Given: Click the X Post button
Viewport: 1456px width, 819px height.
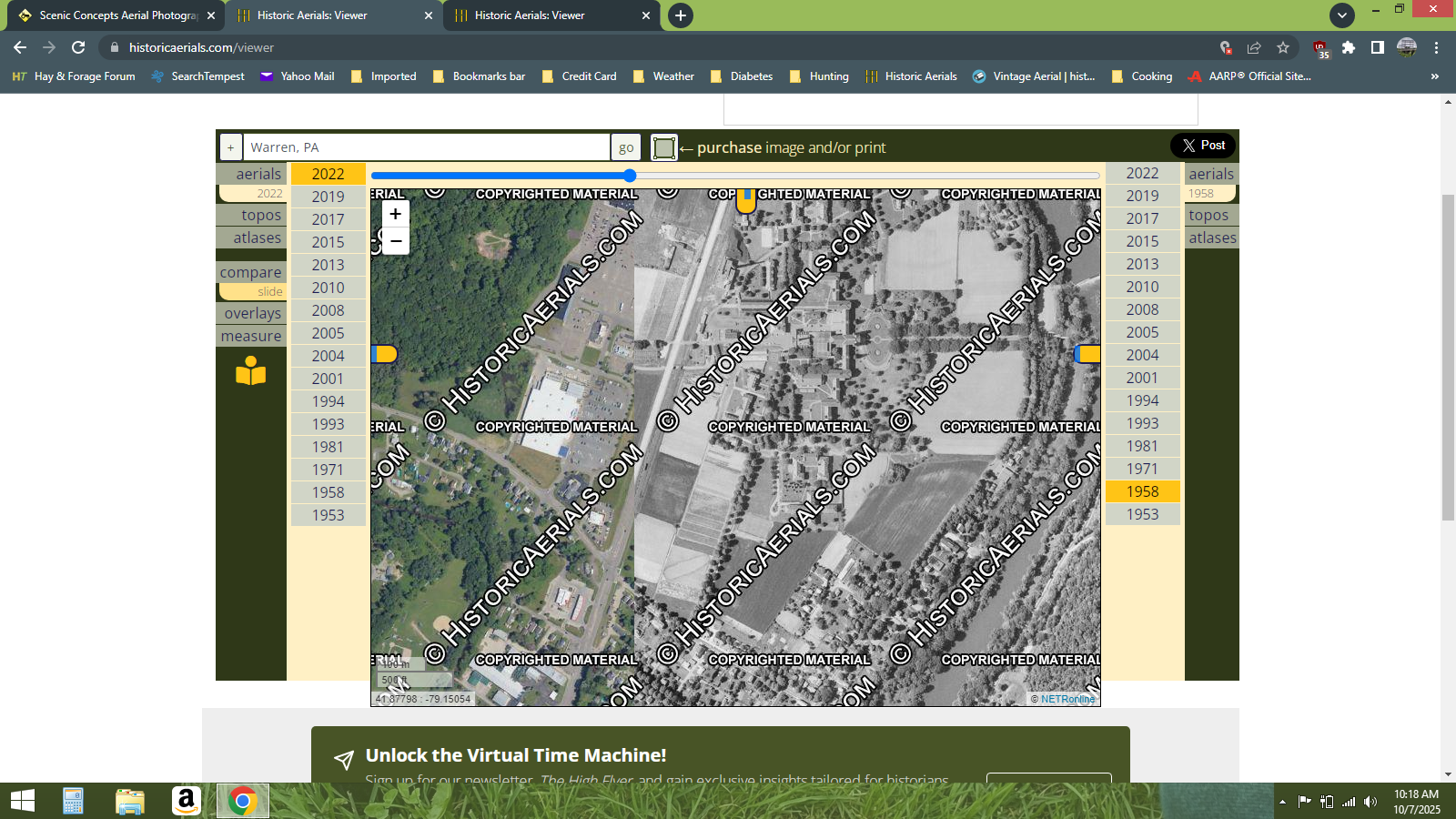Looking at the screenshot, I should (x=1203, y=146).
